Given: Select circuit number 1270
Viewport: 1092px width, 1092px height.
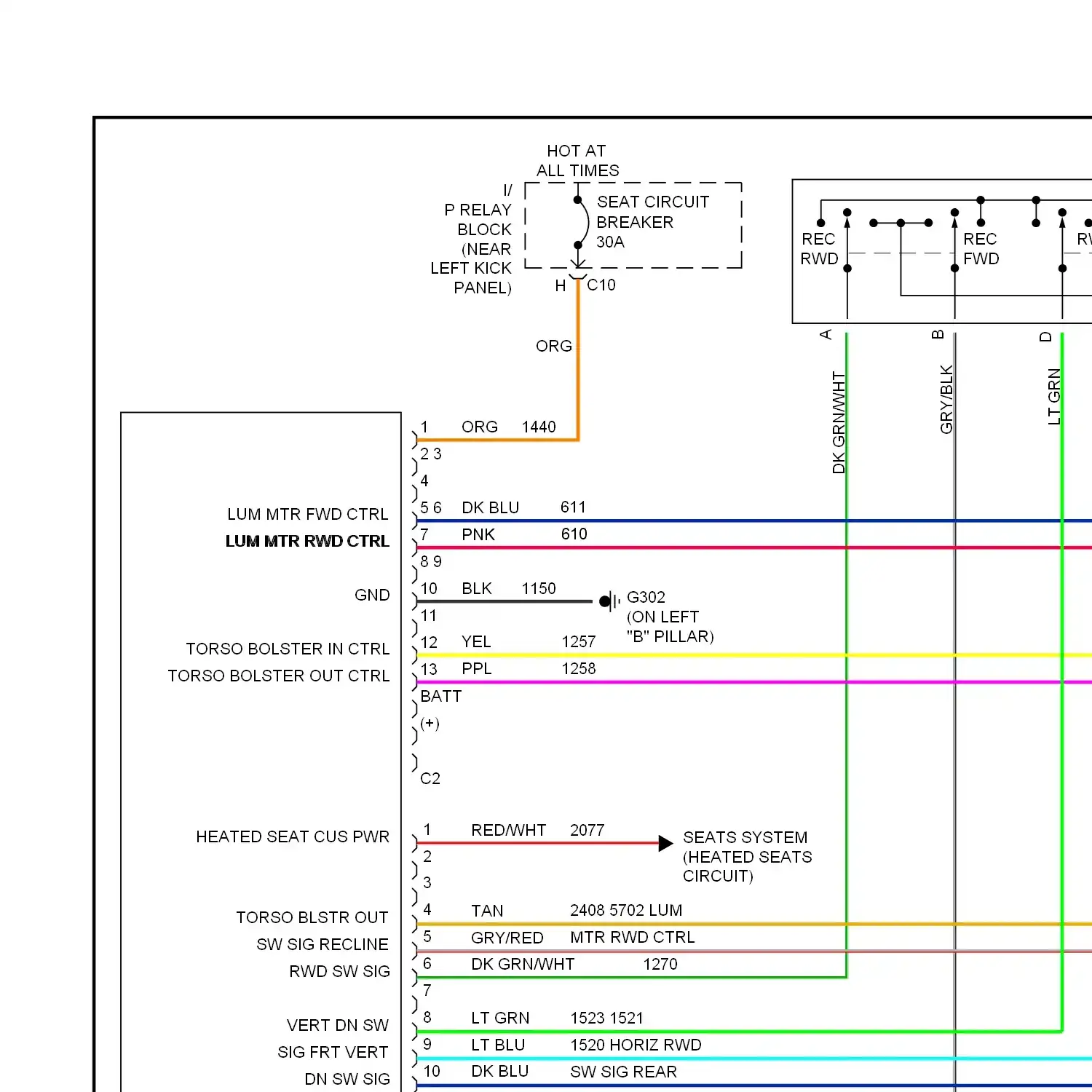Looking at the screenshot, I should tap(660, 965).
